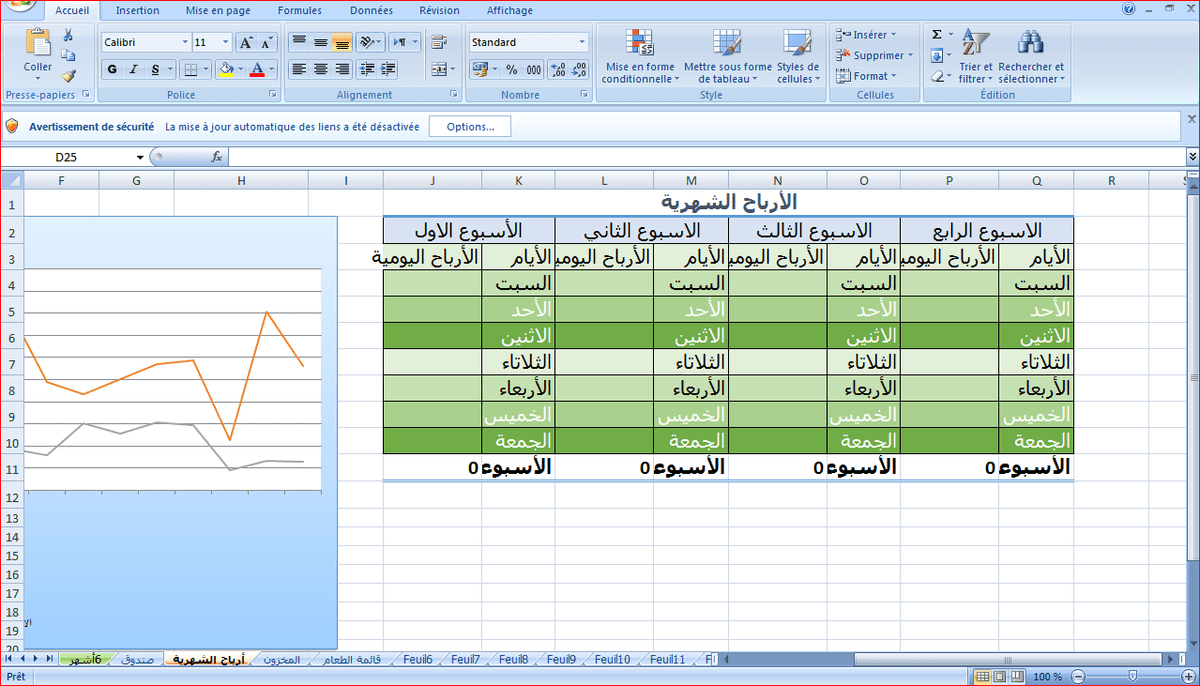Open the Name Box dropdown arrow
Viewport: 1200px width, 686px height.
coord(140,158)
